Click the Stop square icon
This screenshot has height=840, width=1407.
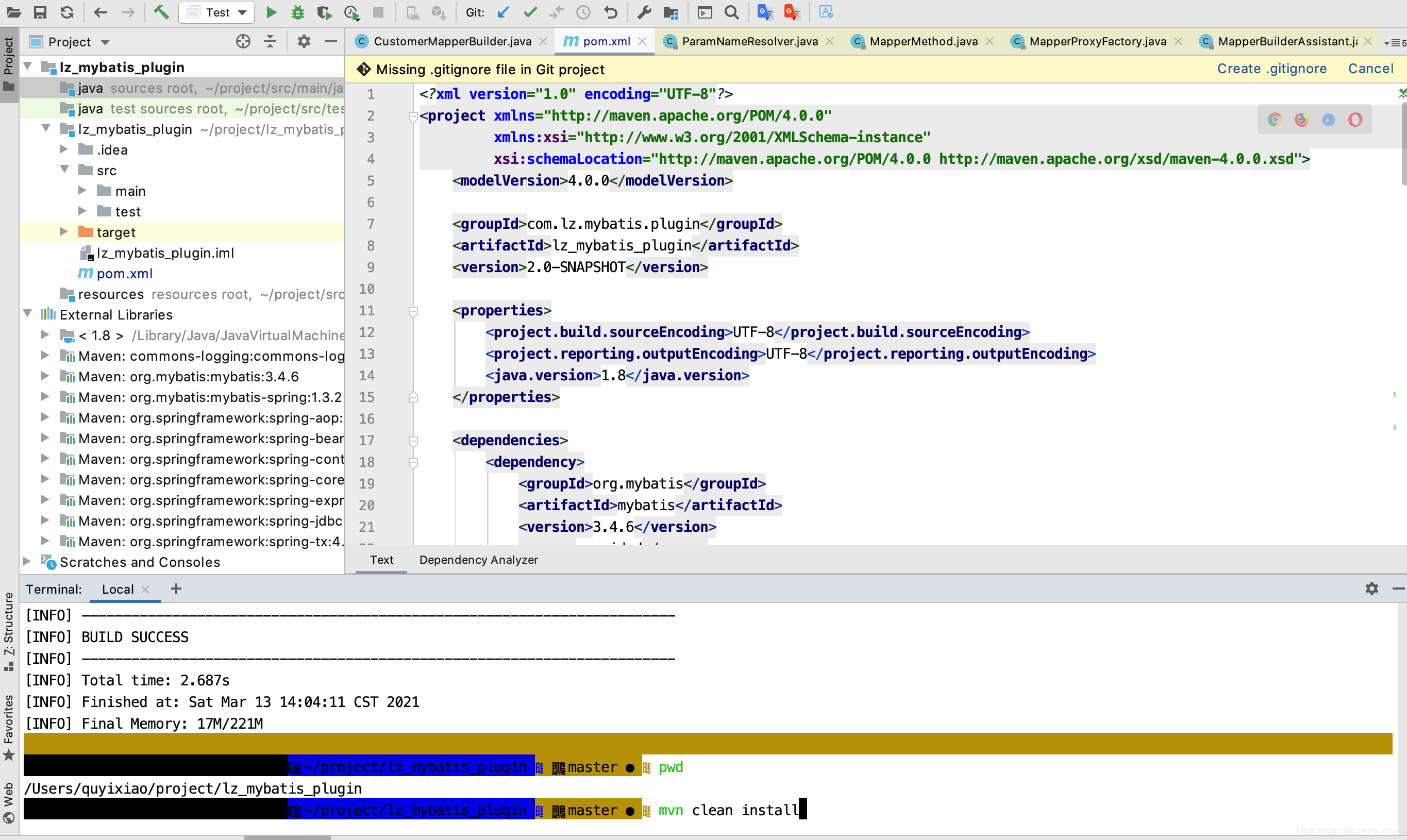[378, 12]
